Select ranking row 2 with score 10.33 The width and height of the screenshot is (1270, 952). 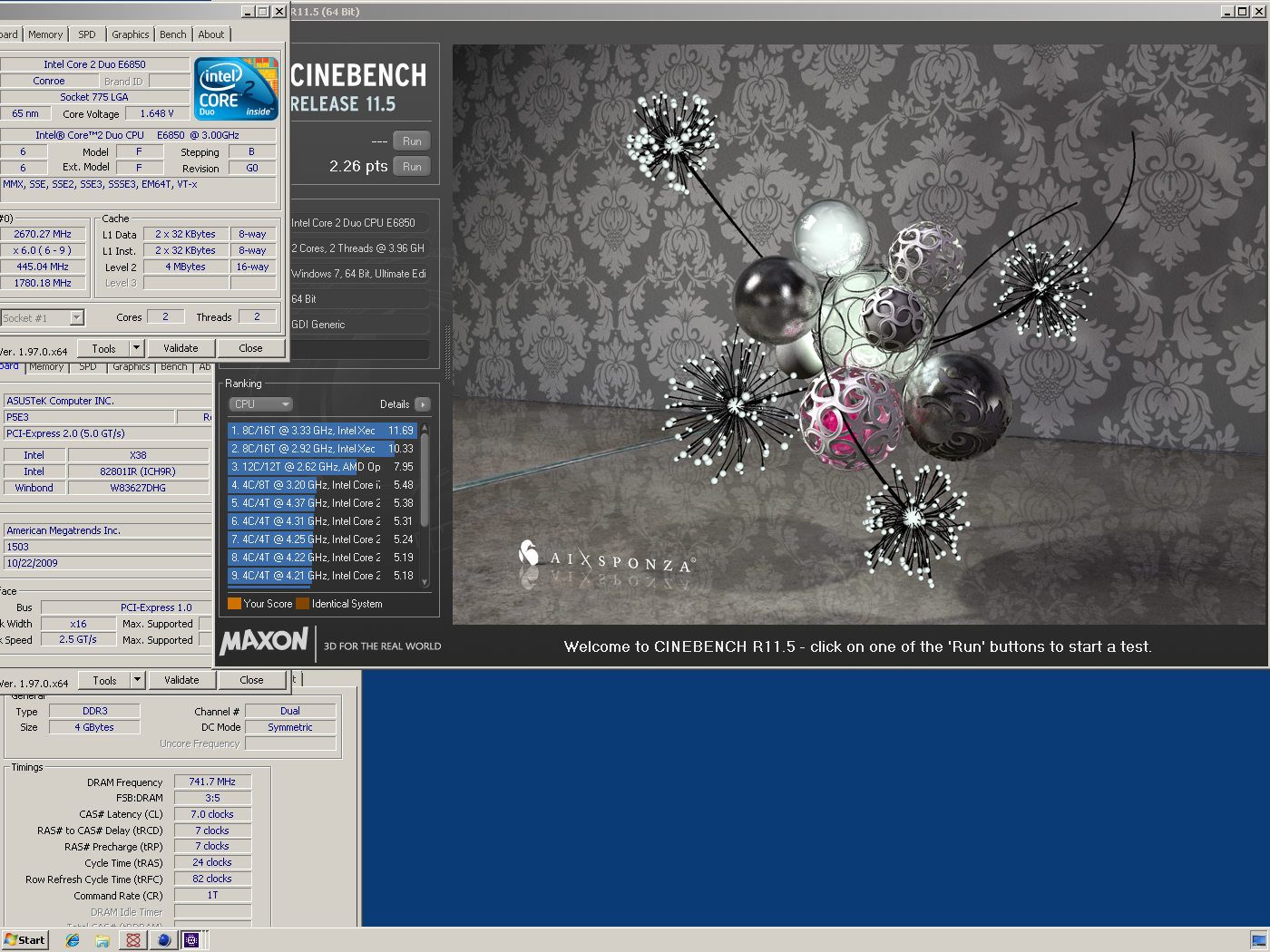(322, 449)
